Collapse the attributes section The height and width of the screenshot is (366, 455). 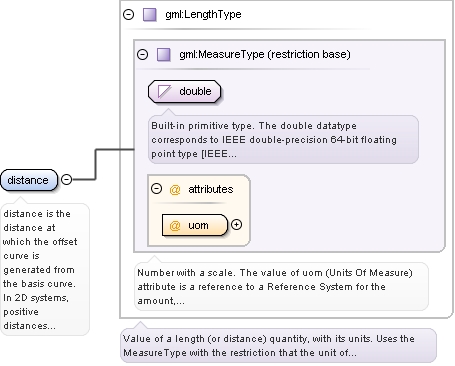tap(156, 189)
